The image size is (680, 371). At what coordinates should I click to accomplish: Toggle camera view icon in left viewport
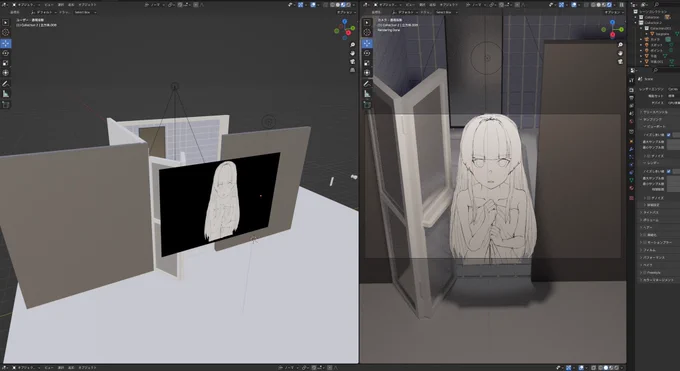[353, 62]
